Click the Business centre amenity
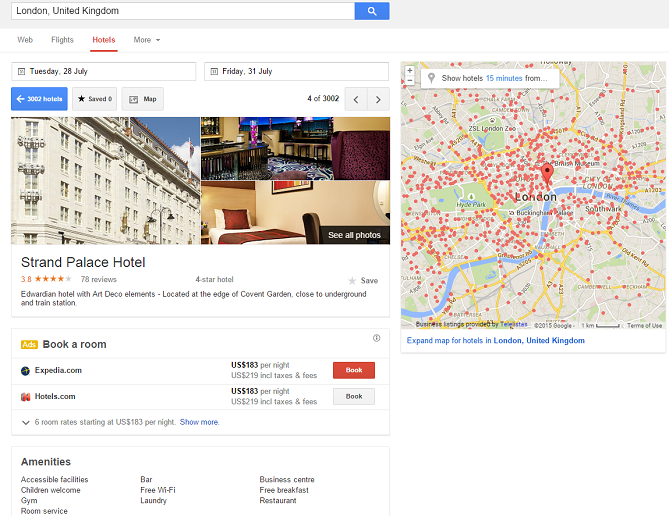 pyautogui.click(x=287, y=480)
